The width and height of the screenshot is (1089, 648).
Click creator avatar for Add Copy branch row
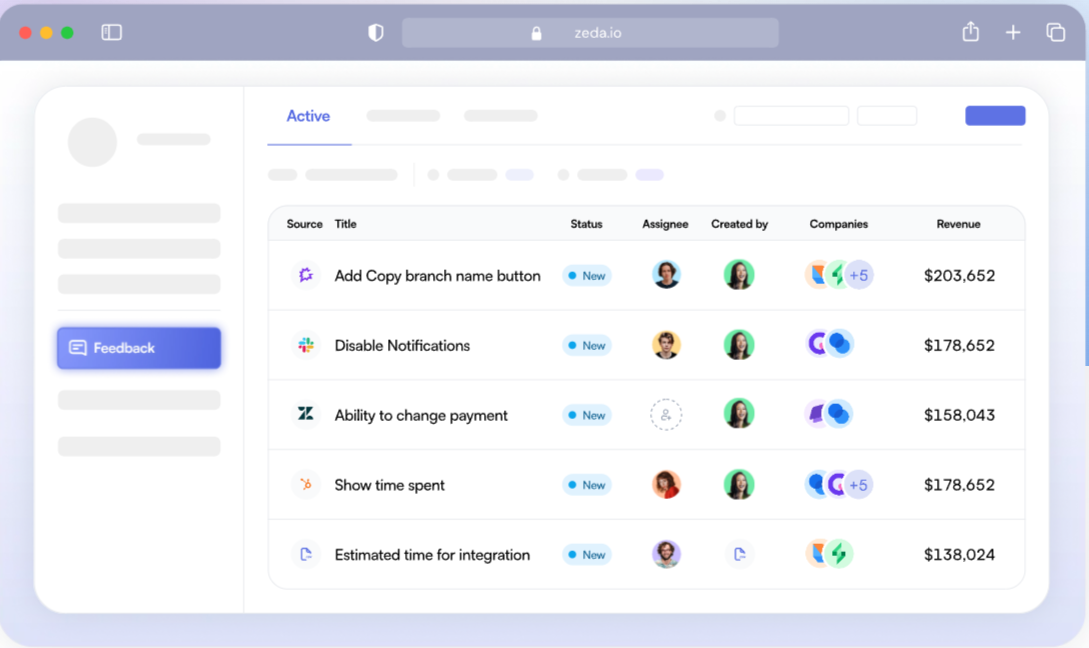click(x=739, y=275)
